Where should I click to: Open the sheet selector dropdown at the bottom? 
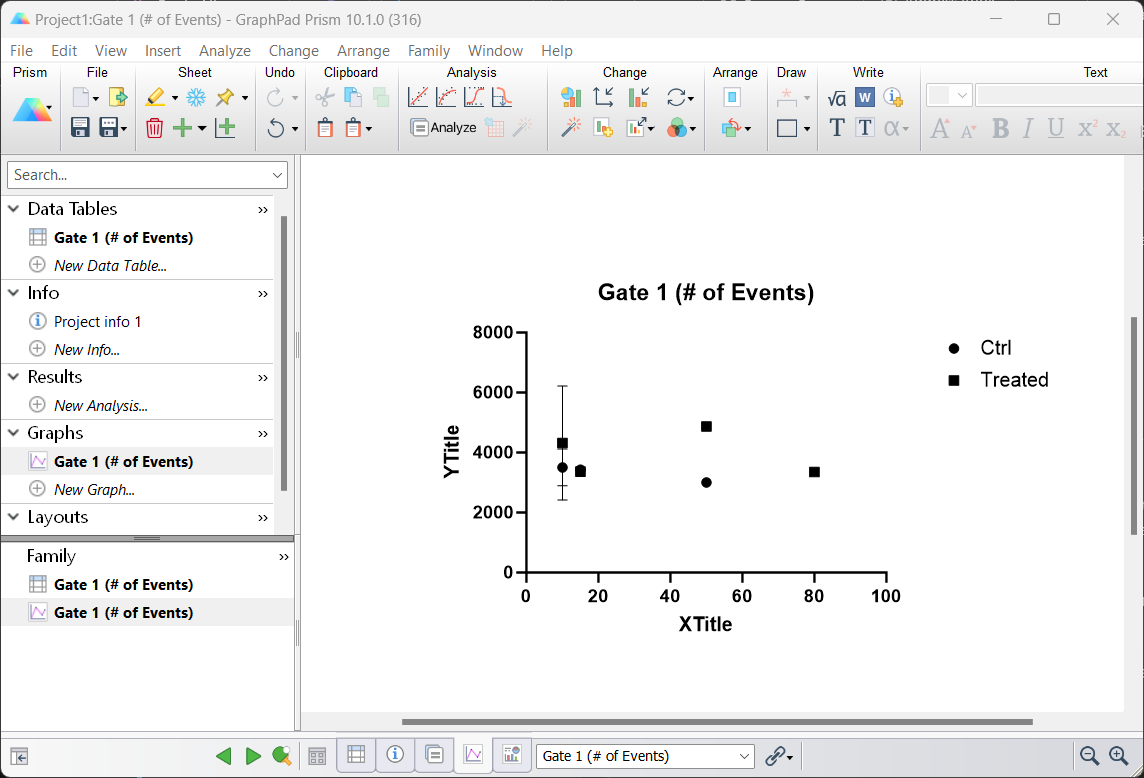pos(743,756)
